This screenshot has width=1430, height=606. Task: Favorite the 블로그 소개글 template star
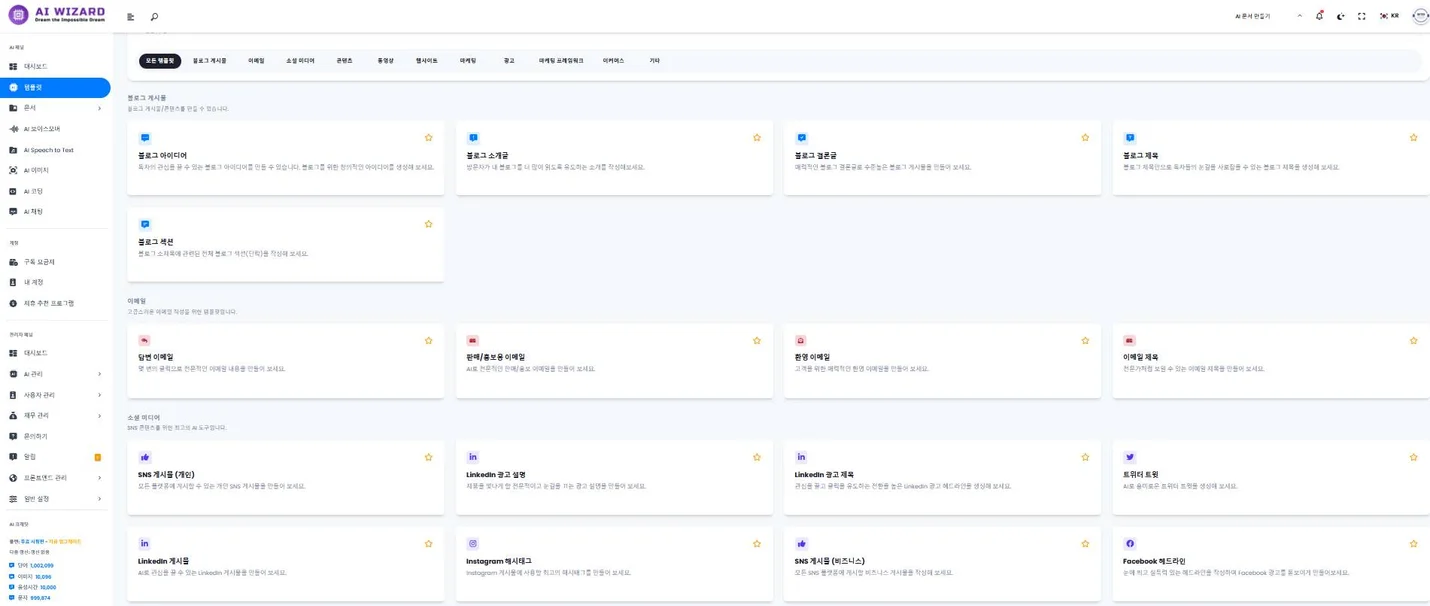[x=757, y=138]
